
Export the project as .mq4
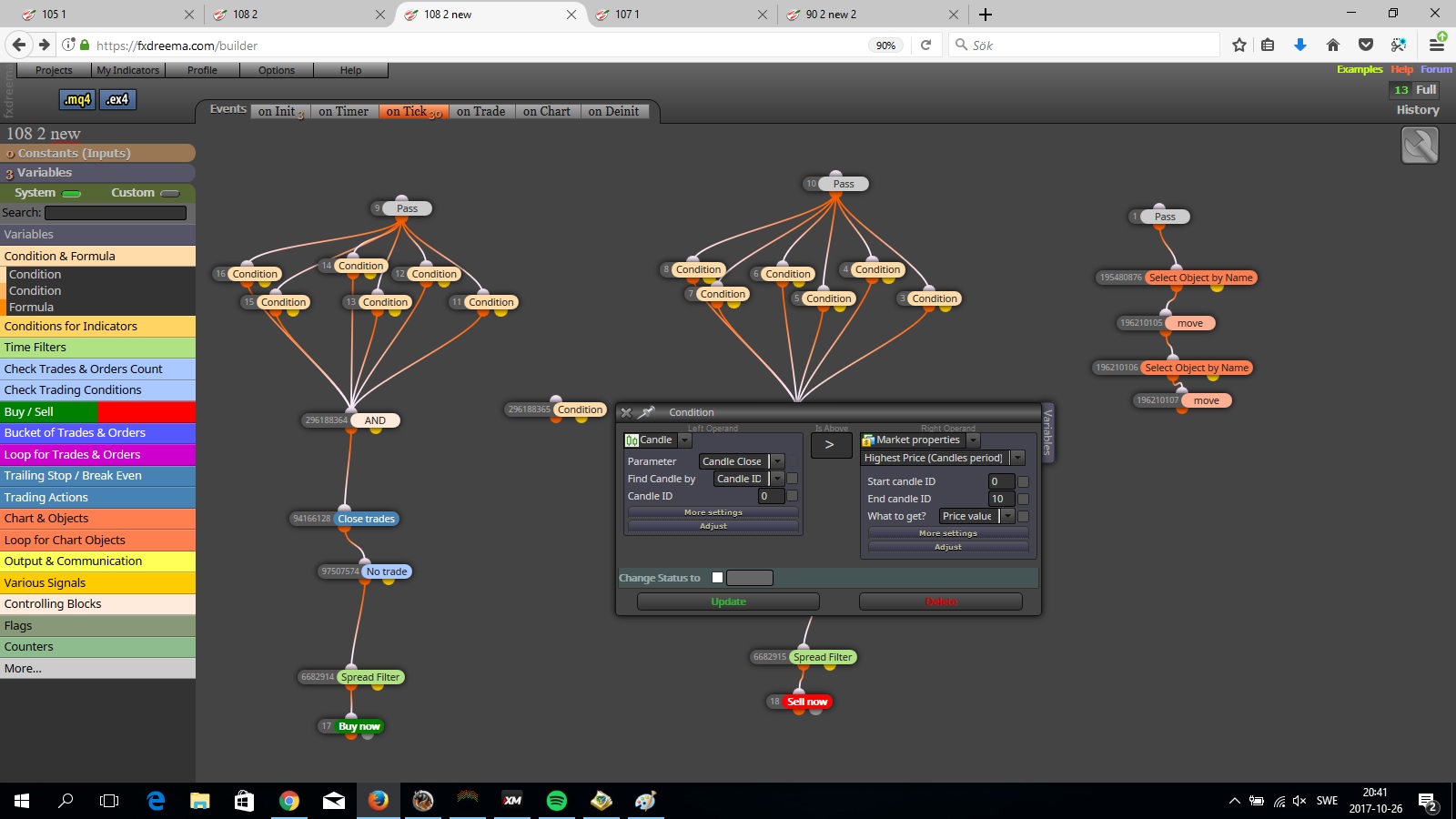pos(77,99)
